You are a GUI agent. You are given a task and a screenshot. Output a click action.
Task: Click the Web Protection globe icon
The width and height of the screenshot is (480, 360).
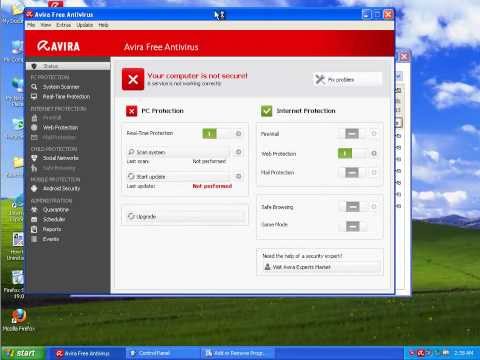pyautogui.click(x=34, y=127)
